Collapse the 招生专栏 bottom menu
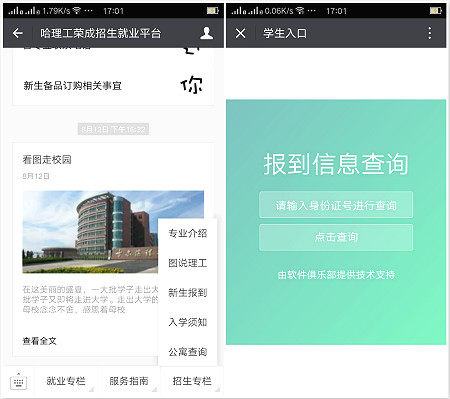Viewport: 450px width, 399px height. coord(192,381)
